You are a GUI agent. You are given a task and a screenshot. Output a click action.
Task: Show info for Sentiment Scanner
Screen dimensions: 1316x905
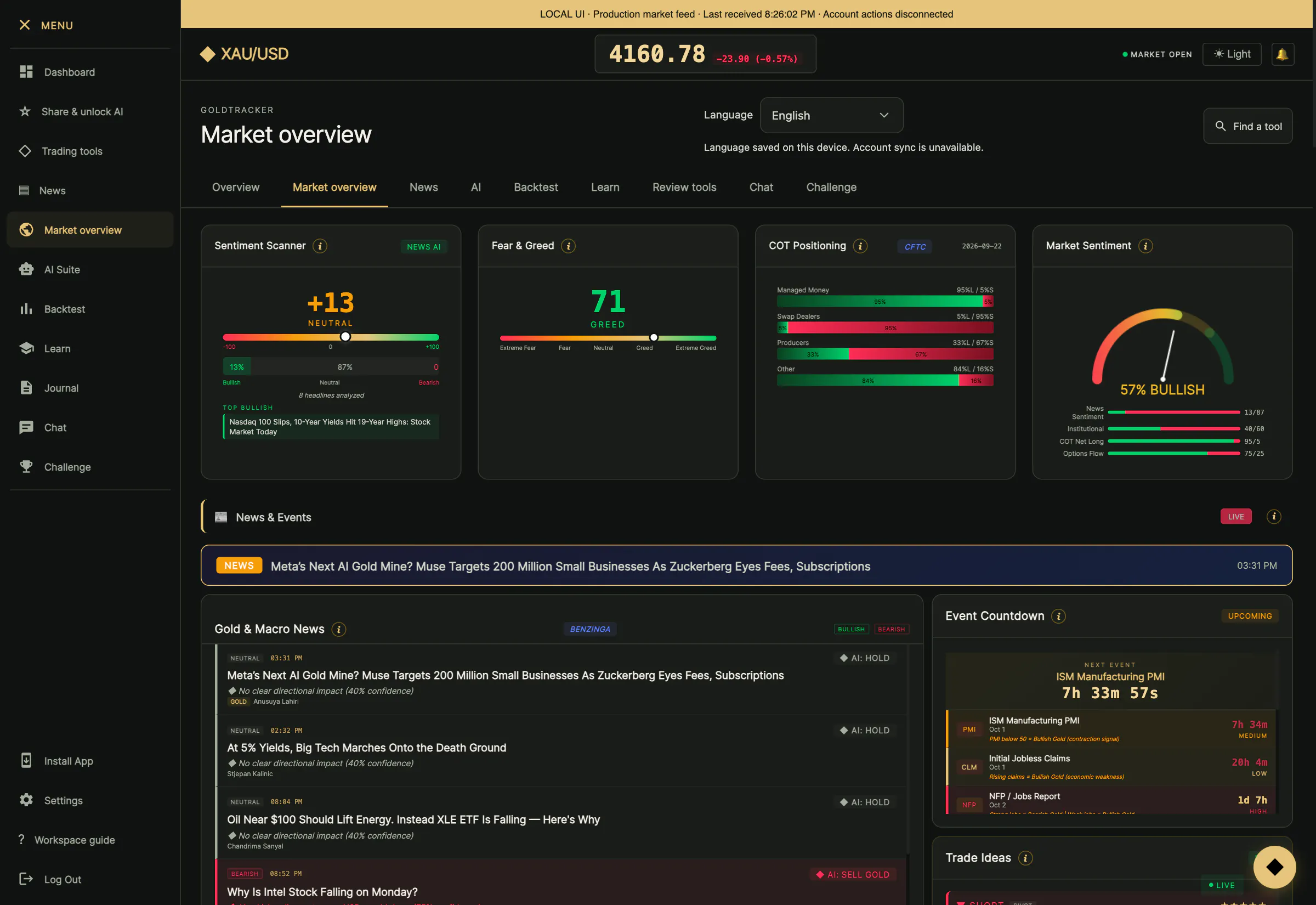point(320,246)
